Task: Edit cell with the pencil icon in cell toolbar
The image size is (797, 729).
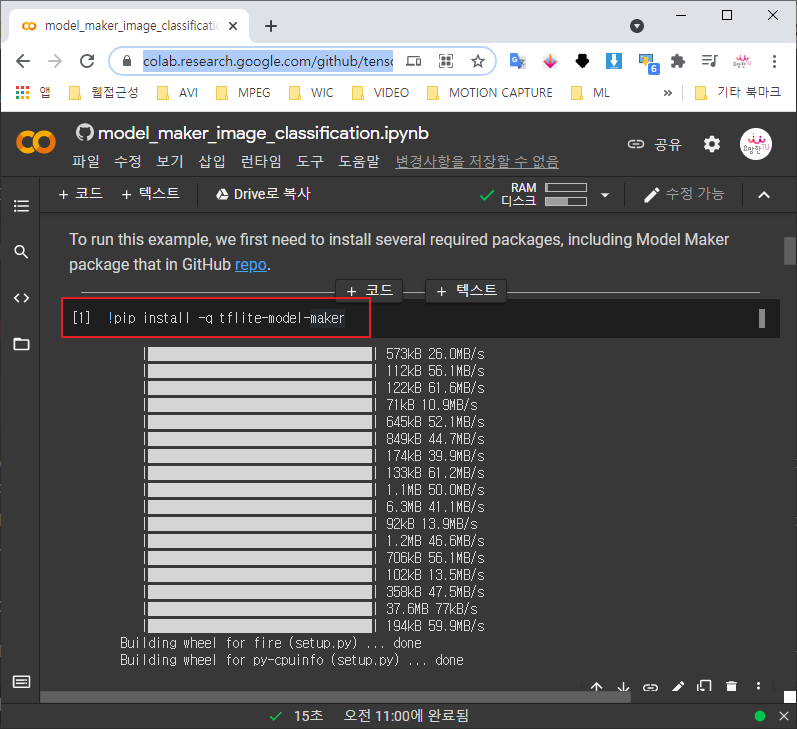Action: click(x=678, y=686)
